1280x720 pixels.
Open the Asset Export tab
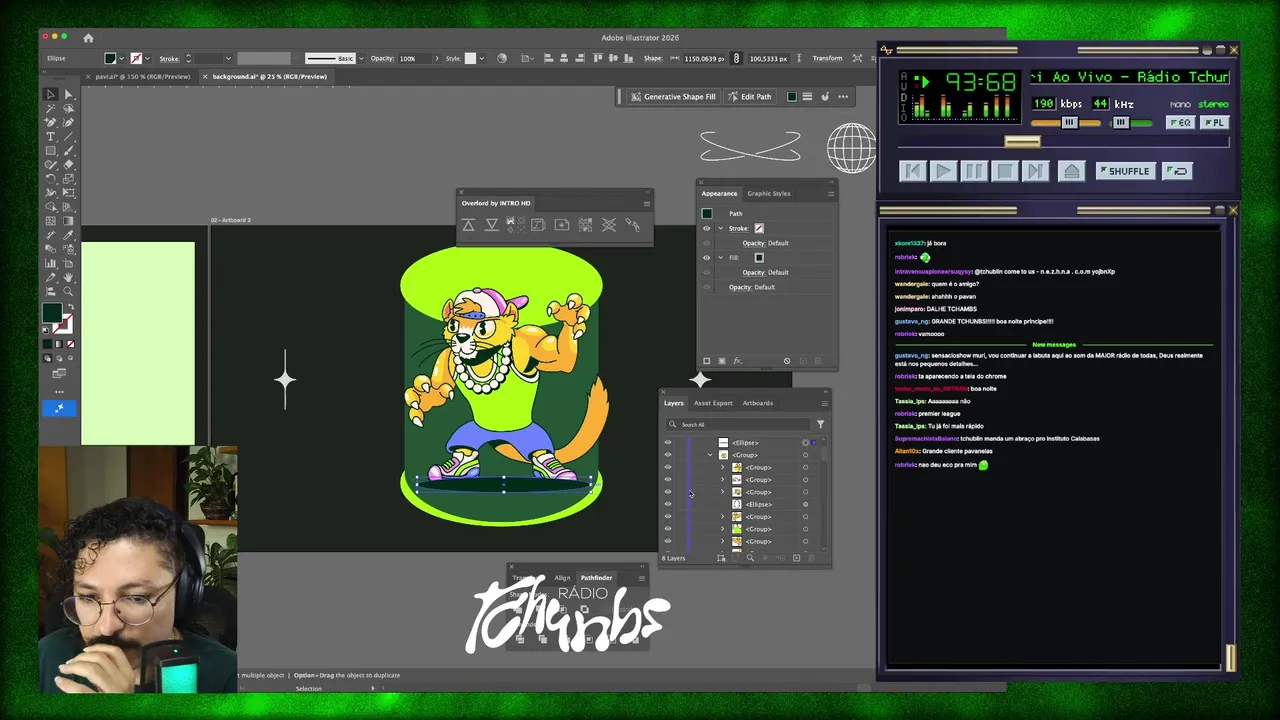pyautogui.click(x=713, y=403)
